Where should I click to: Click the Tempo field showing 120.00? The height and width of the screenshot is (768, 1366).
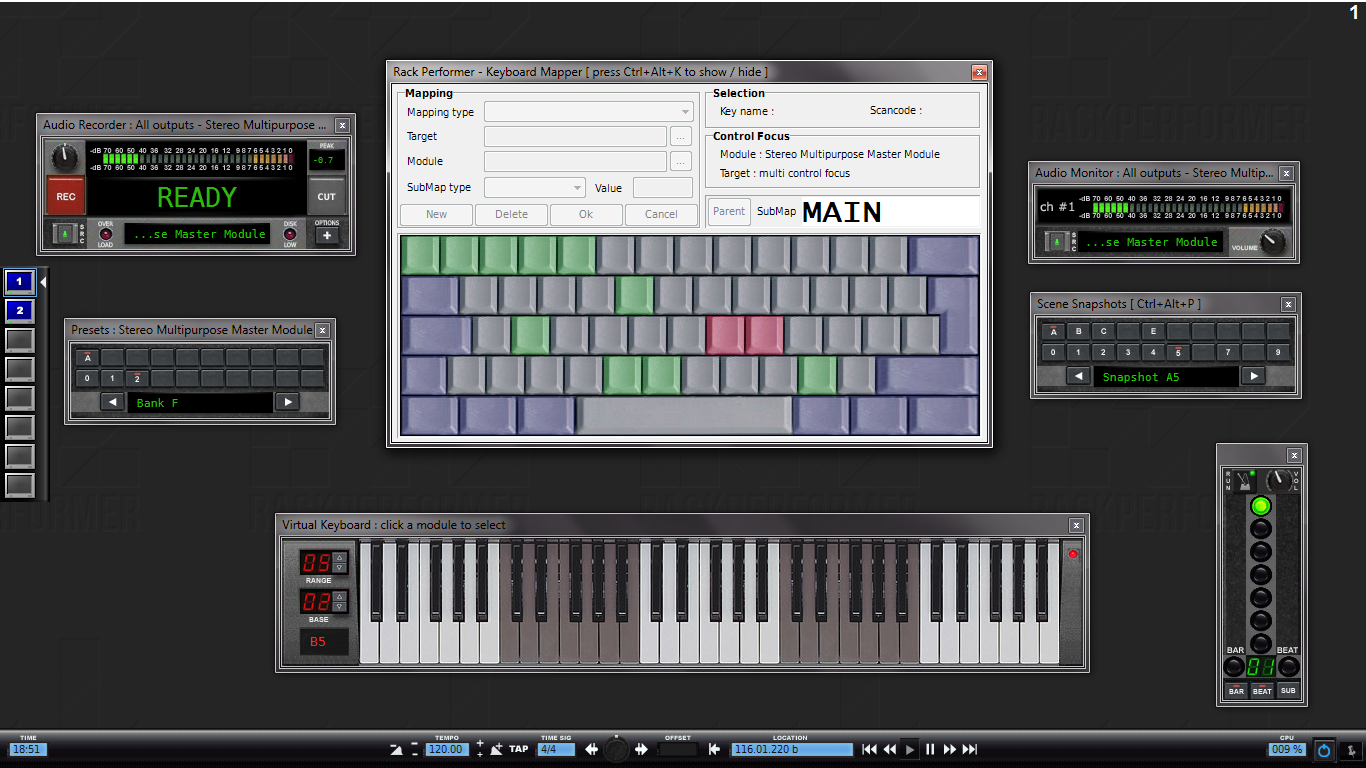click(x=446, y=749)
